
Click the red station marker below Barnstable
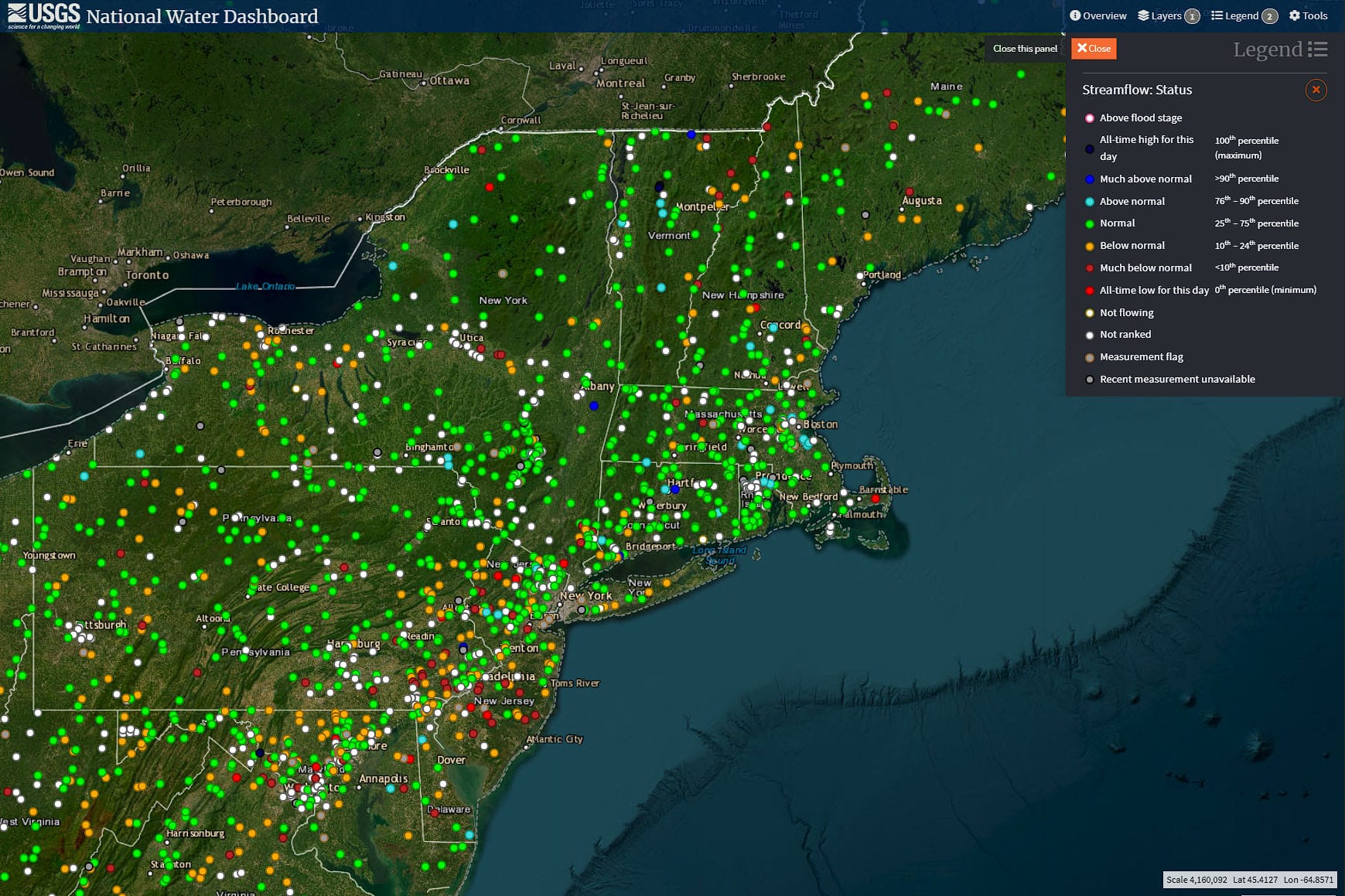876,499
